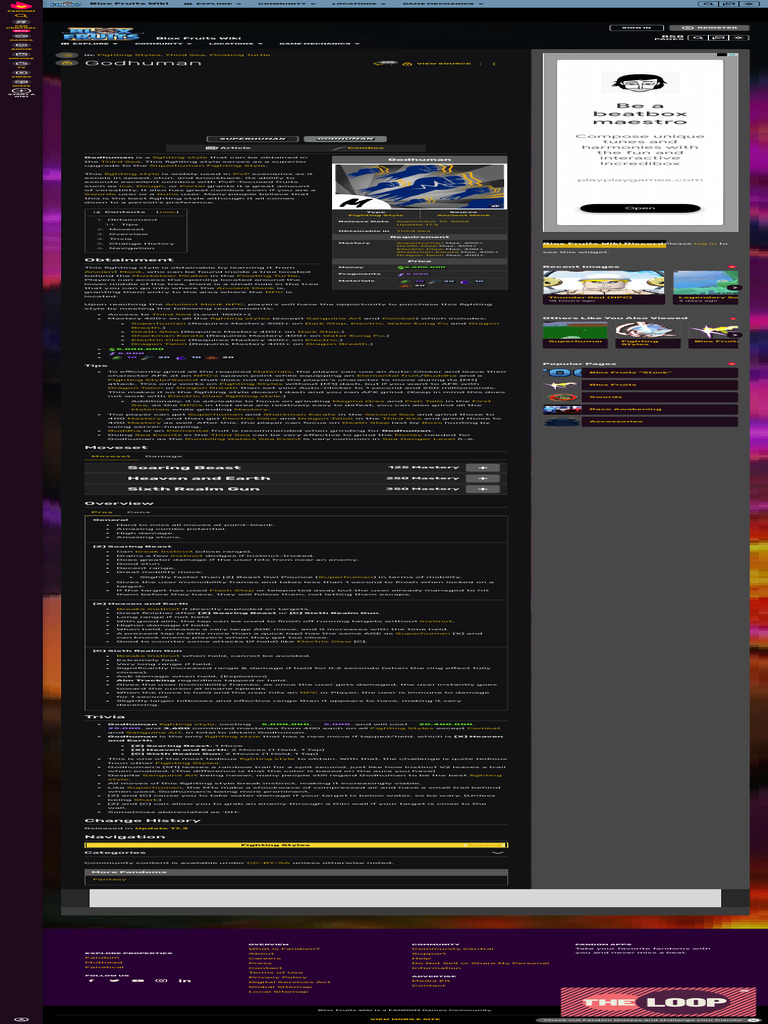
Task: Expand the Game Mechanics dropdown in wiki navigation
Action: [x=319, y=44]
